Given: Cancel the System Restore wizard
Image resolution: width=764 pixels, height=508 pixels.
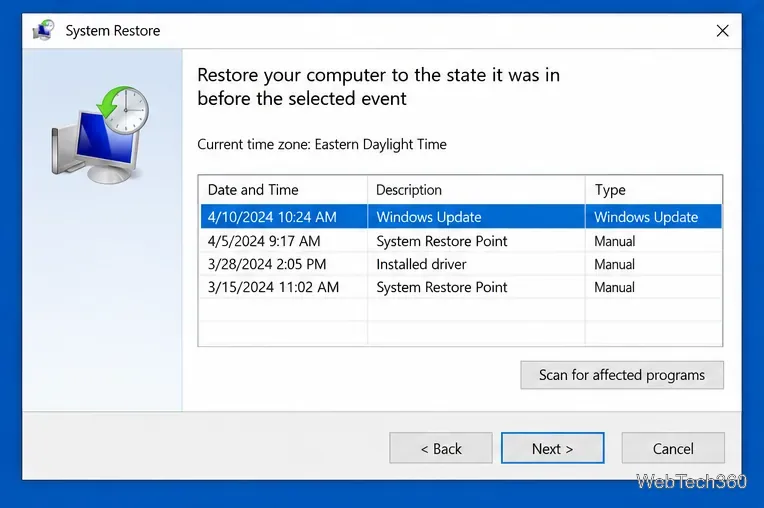Looking at the screenshot, I should 673,448.
